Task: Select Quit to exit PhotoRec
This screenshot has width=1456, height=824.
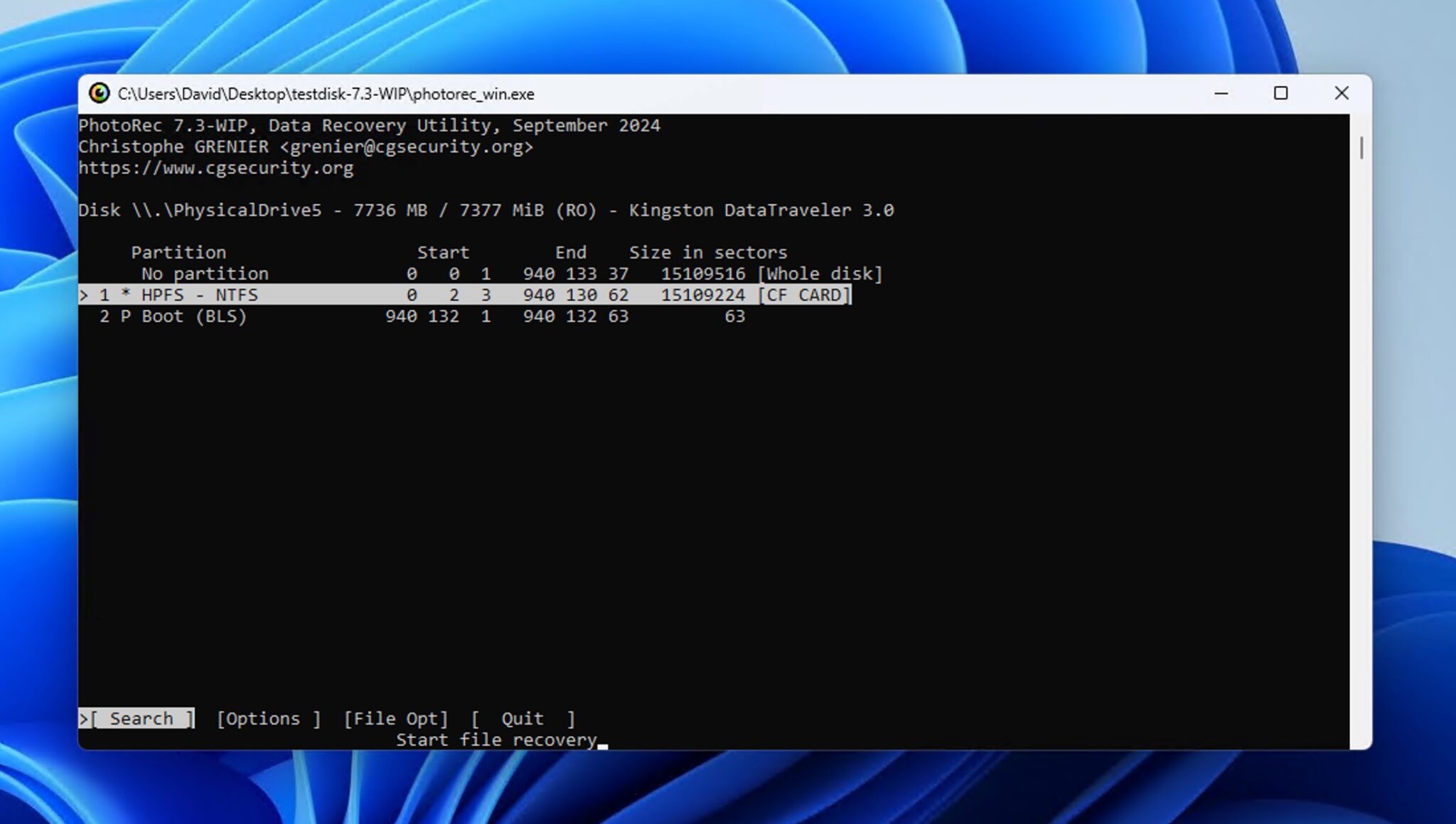Action: [x=523, y=718]
